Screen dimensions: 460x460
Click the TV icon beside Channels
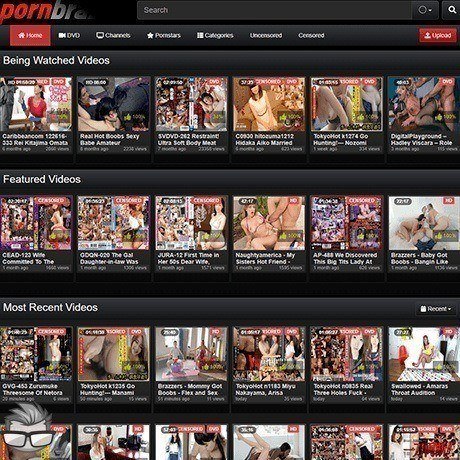(100, 35)
